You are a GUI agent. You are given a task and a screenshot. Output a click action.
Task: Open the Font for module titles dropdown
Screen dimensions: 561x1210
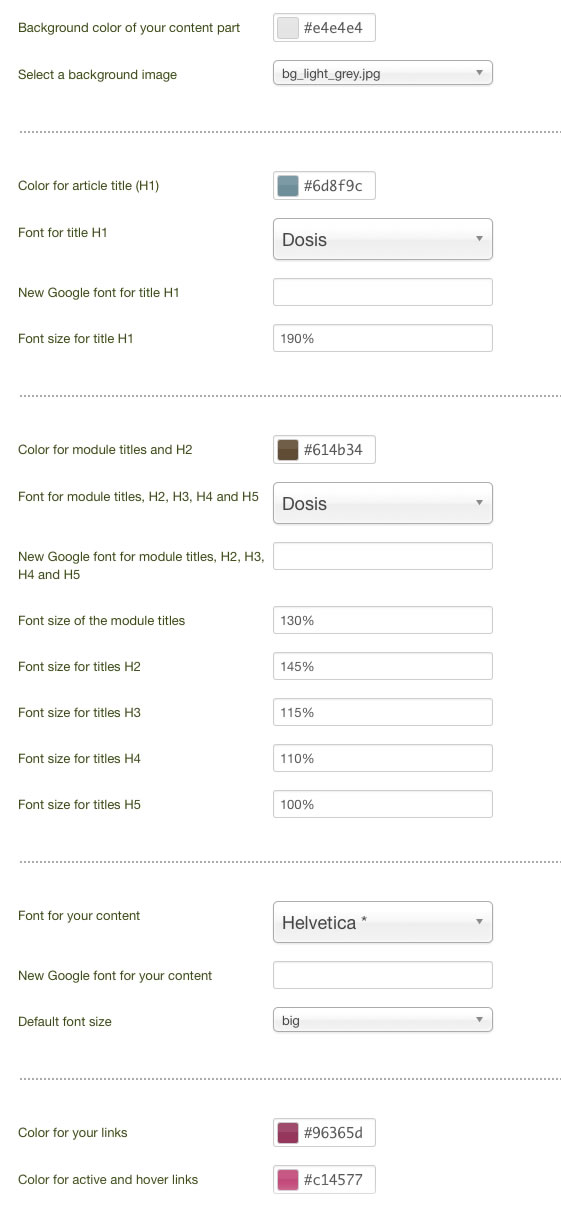(x=383, y=503)
